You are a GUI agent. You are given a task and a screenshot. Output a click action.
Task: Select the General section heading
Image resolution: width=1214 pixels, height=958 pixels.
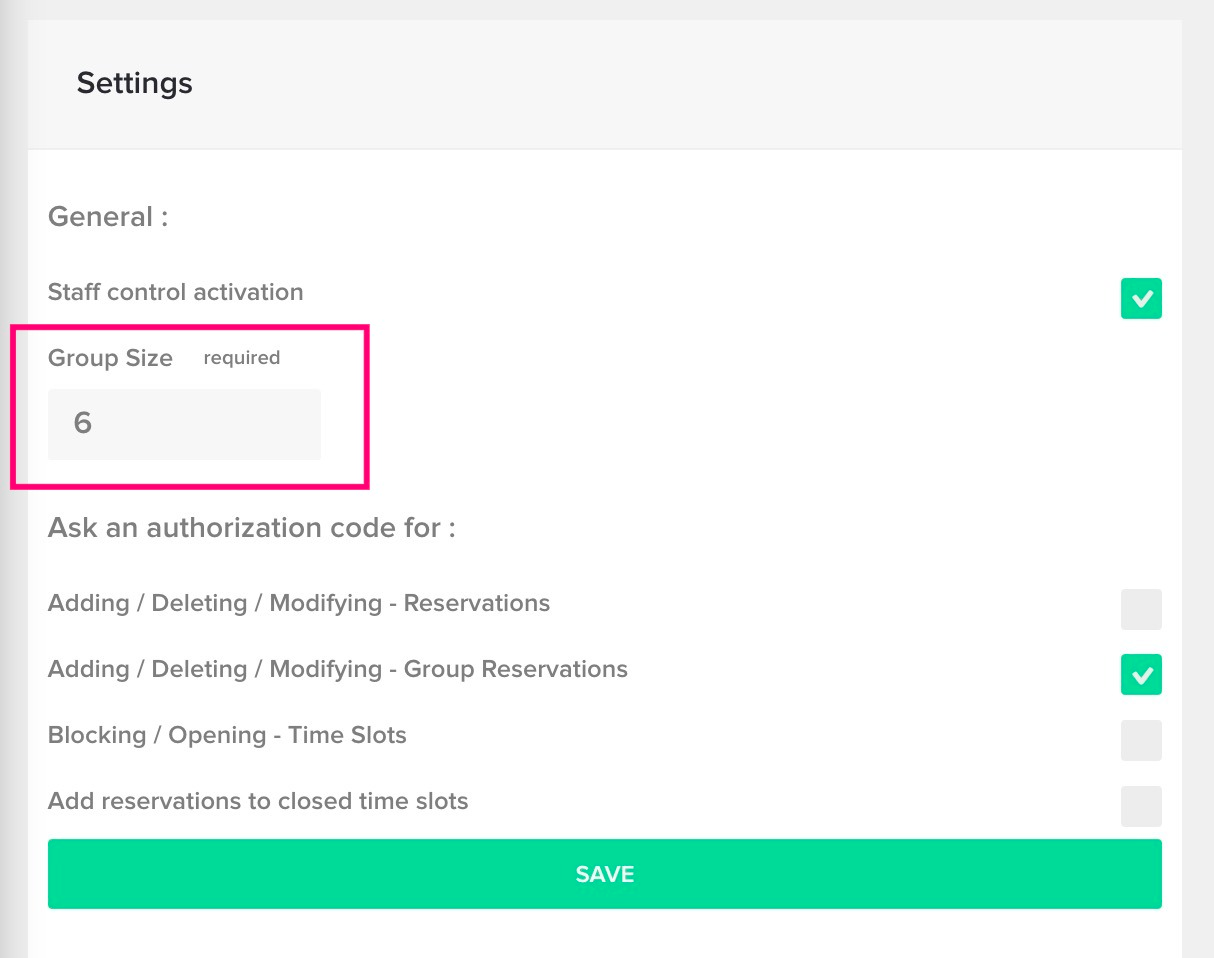click(108, 217)
